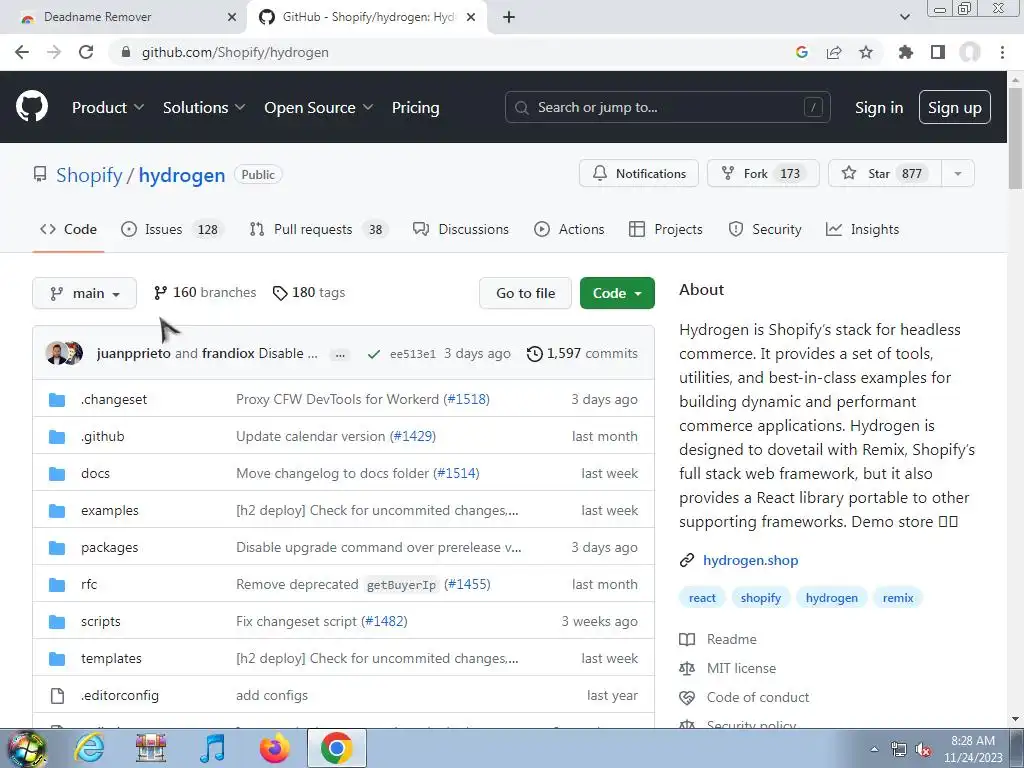Expand the Open Source menu
This screenshot has width=1024, height=768.
pos(318,108)
